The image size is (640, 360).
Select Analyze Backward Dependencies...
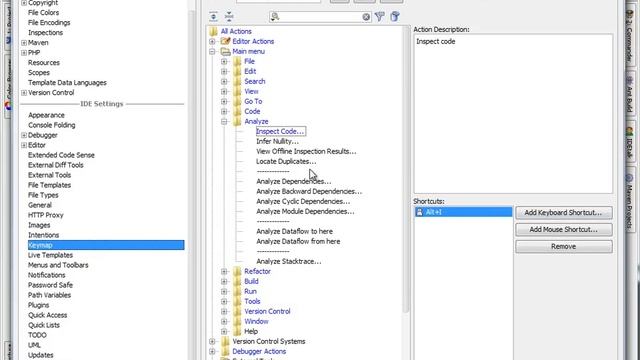[309, 191]
